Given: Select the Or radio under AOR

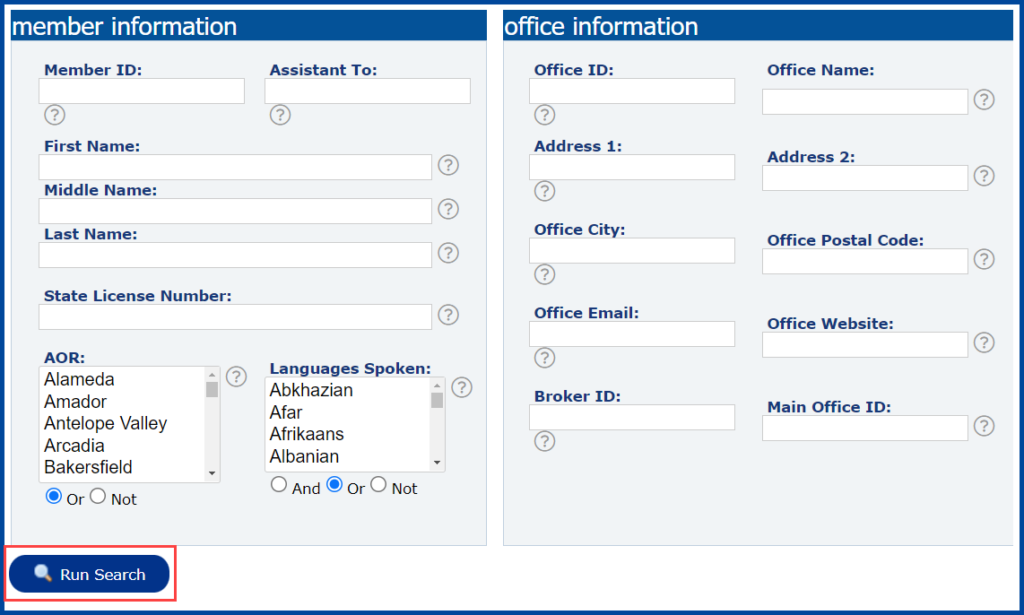Looking at the screenshot, I should pyautogui.click(x=55, y=495).
